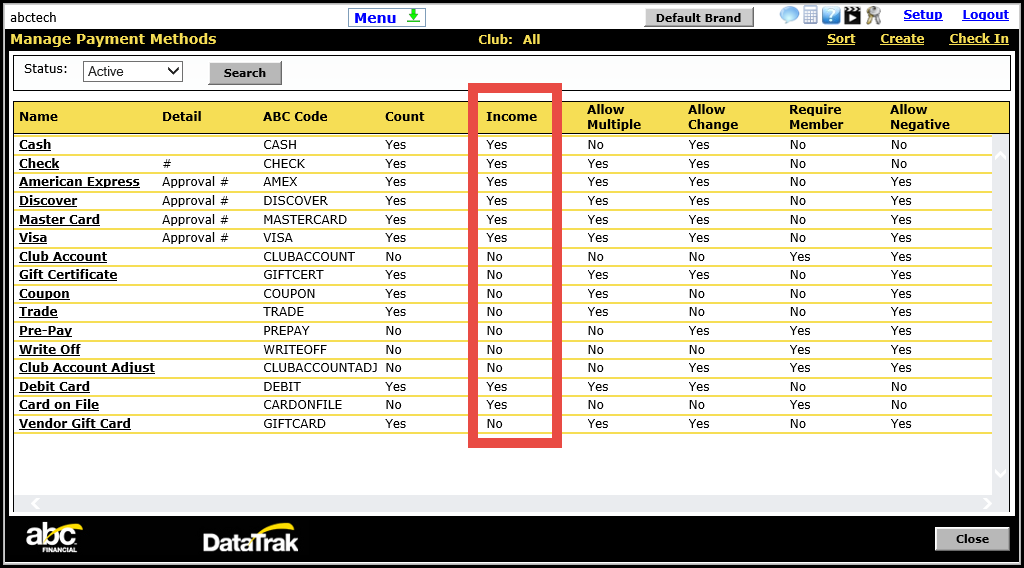Open the Menu button
The height and width of the screenshot is (568, 1024).
point(387,18)
